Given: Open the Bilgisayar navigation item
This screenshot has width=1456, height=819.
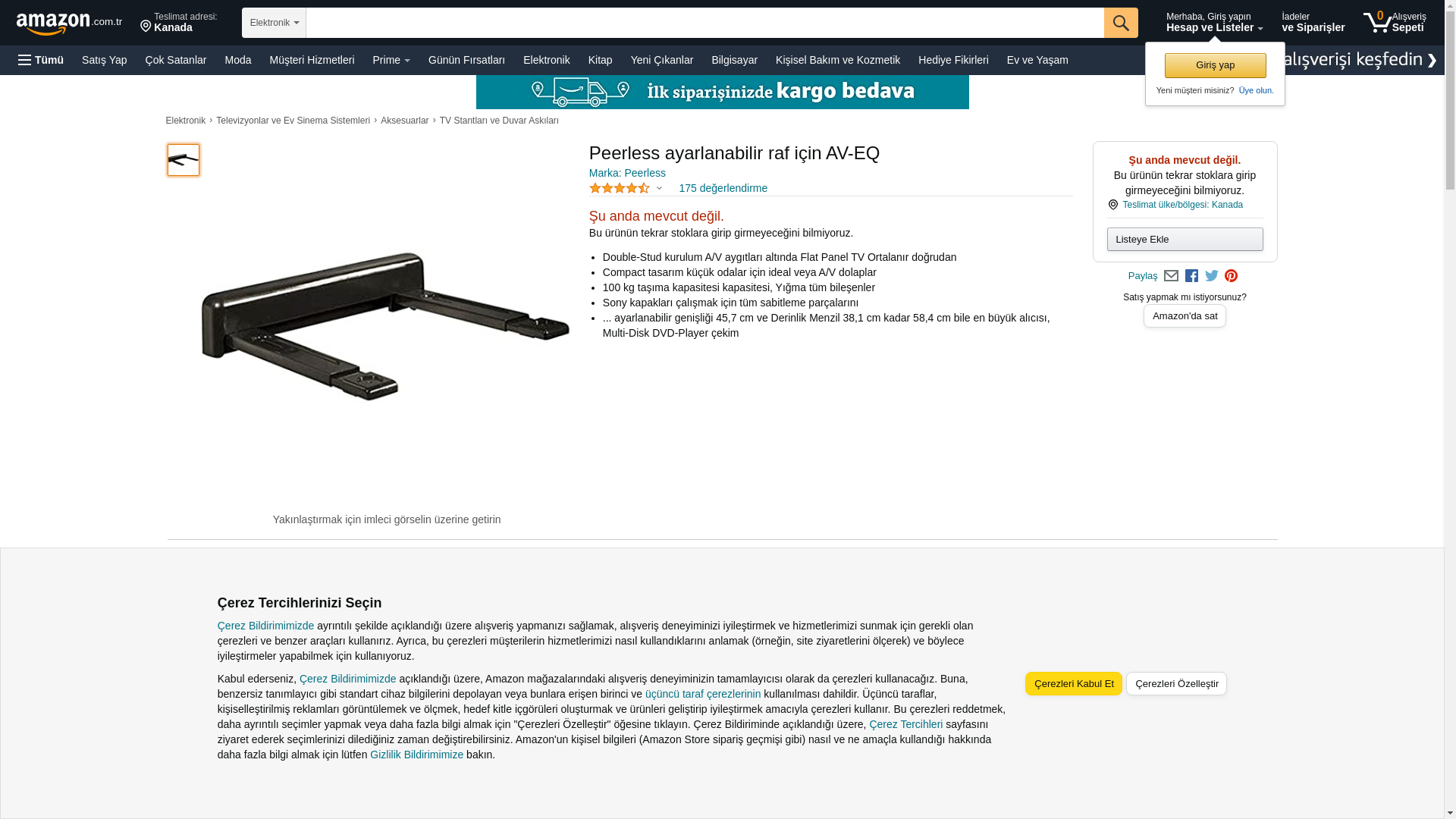Looking at the screenshot, I should pos(734,60).
